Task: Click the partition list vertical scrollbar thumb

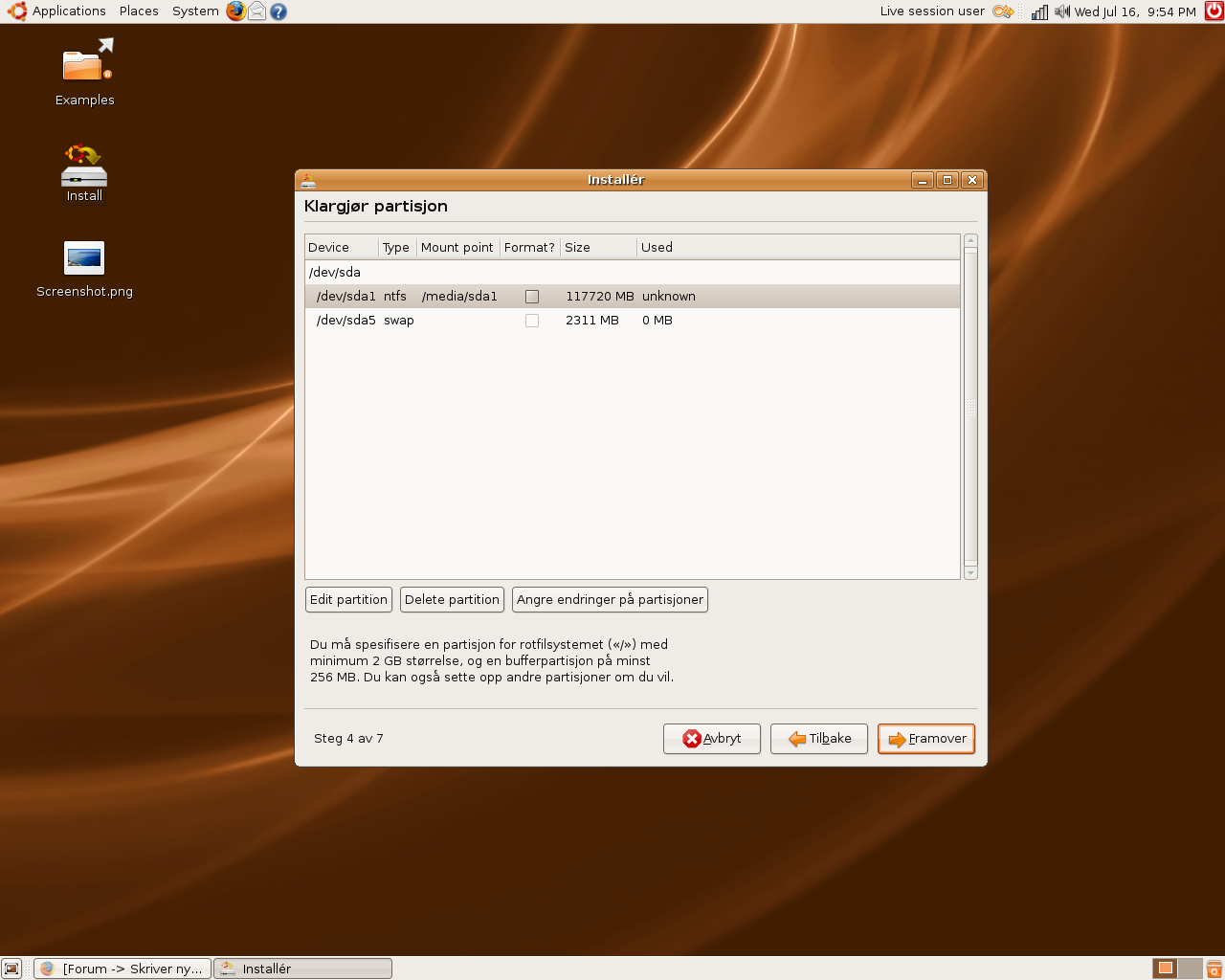Action: [x=970, y=407]
